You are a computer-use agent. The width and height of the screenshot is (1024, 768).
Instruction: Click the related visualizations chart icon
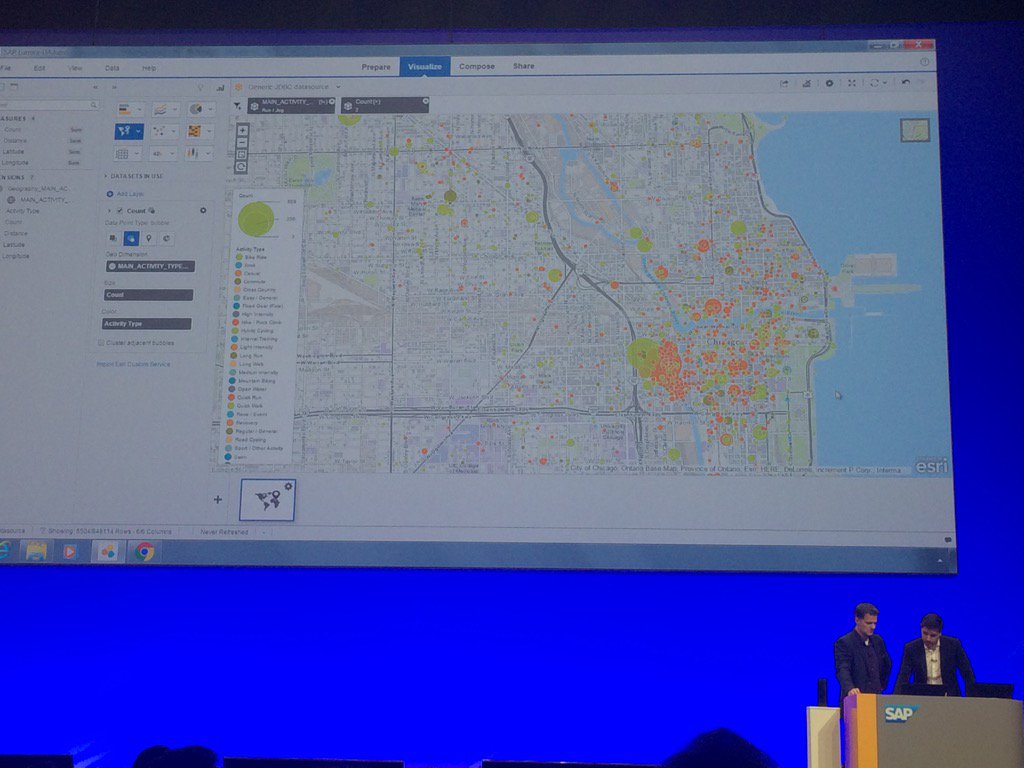pos(220,88)
